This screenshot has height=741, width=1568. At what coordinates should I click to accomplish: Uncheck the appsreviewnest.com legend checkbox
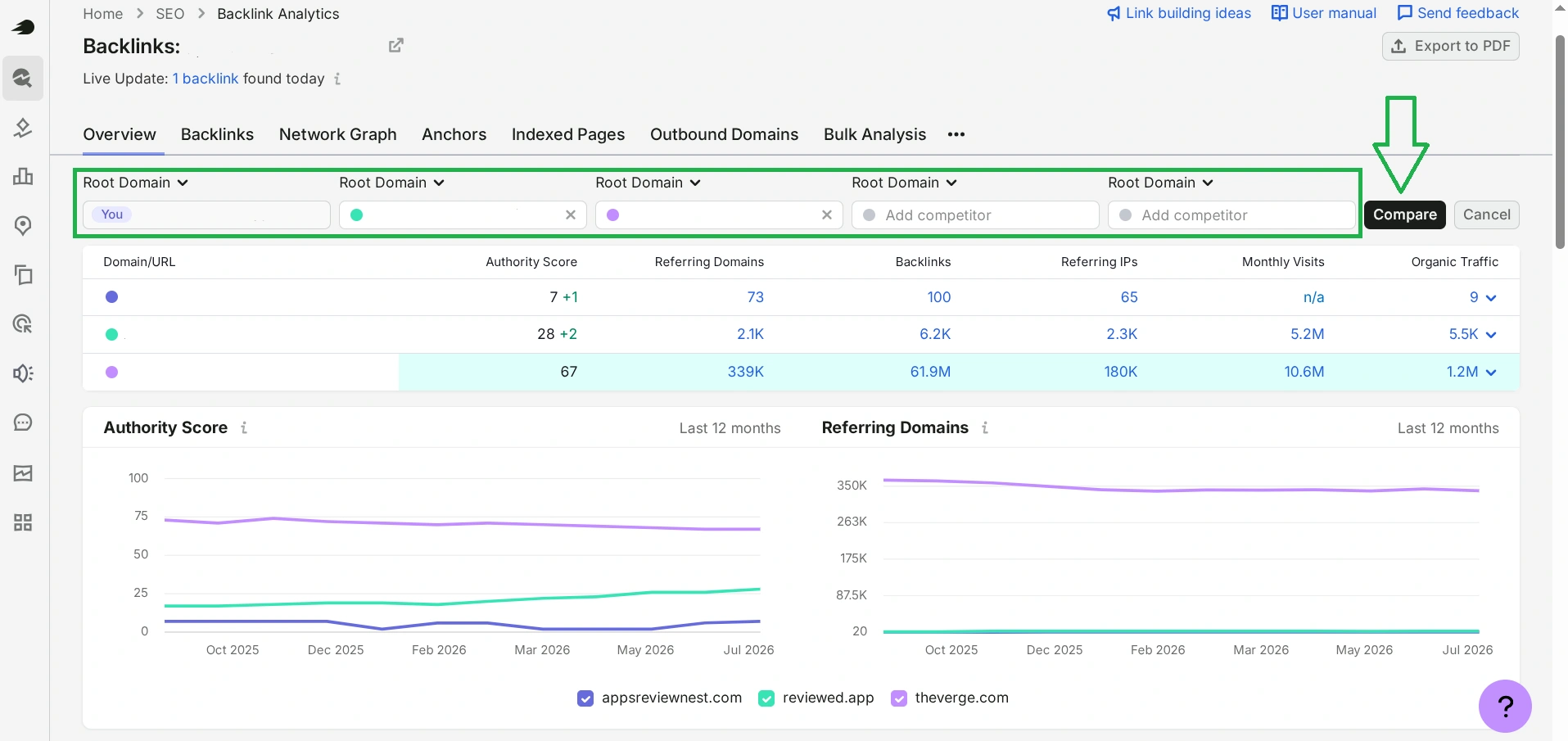585,698
